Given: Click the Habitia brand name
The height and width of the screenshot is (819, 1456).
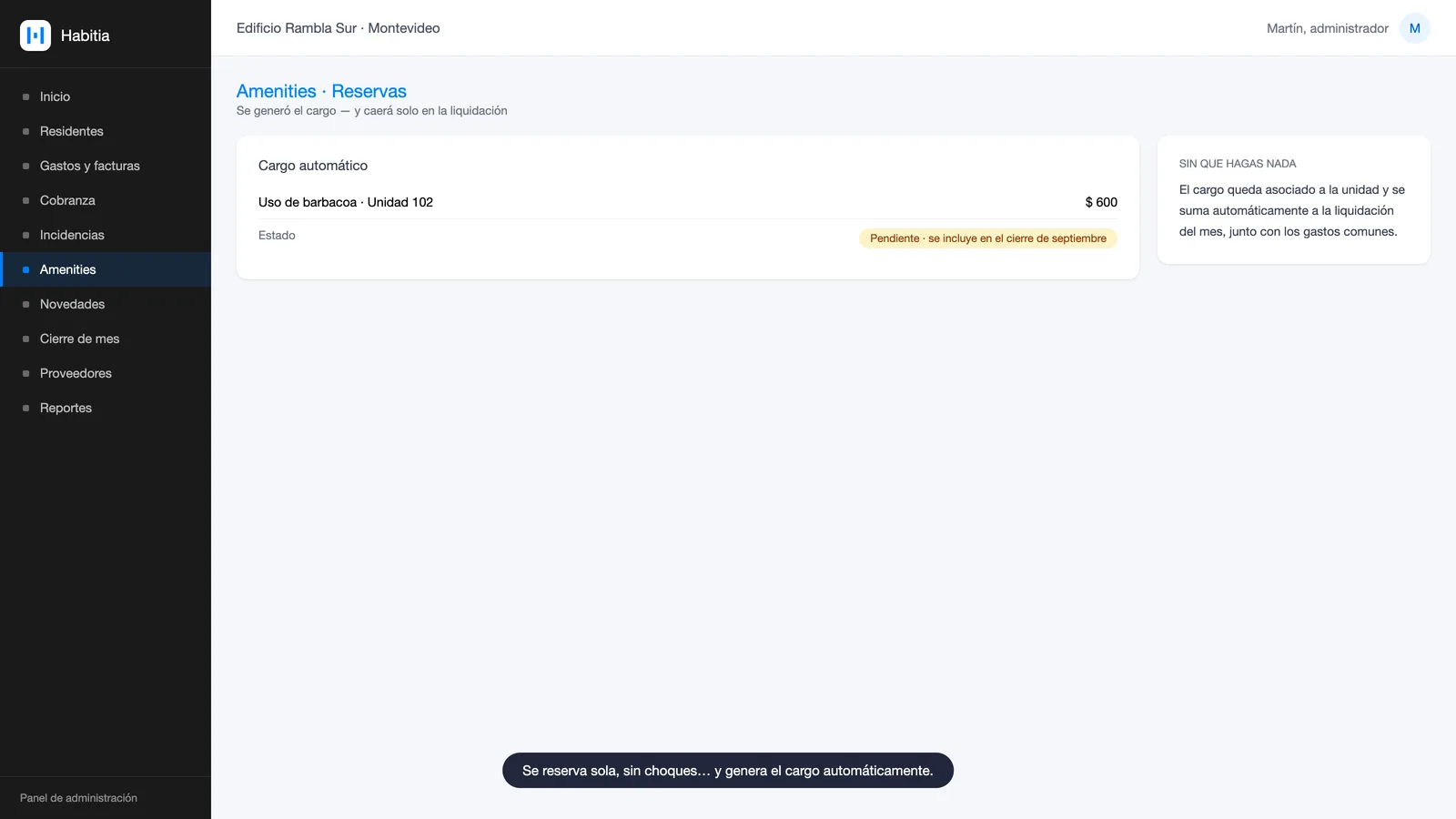Looking at the screenshot, I should click(85, 35).
